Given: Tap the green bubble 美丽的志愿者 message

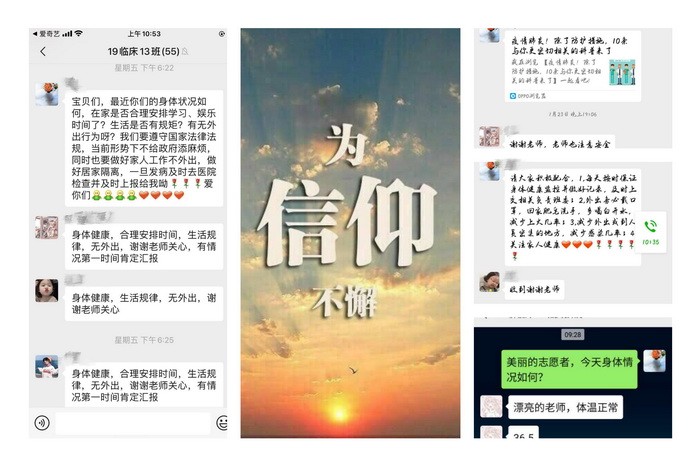Looking at the screenshot, I should tap(569, 369).
